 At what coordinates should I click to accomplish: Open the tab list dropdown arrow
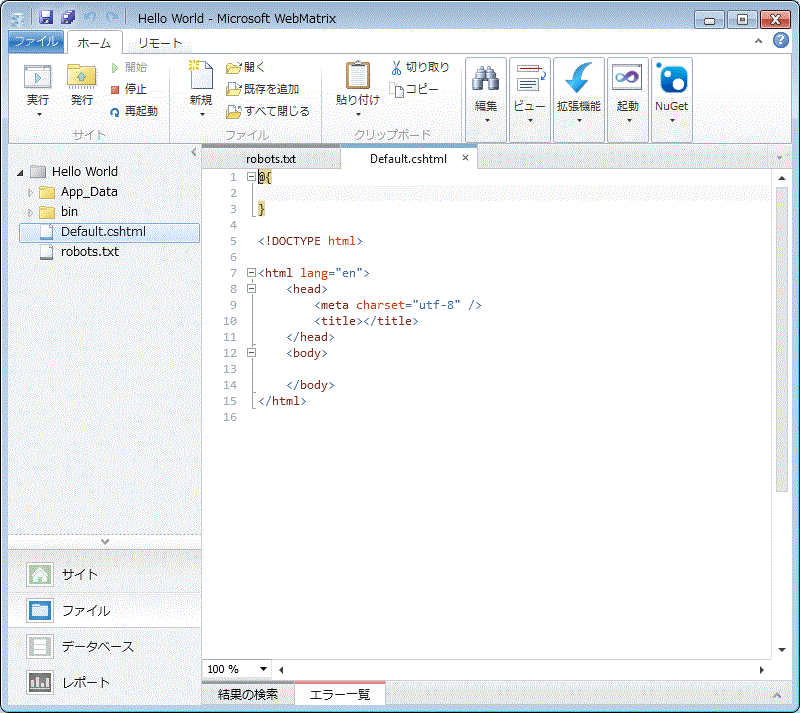[x=779, y=158]
